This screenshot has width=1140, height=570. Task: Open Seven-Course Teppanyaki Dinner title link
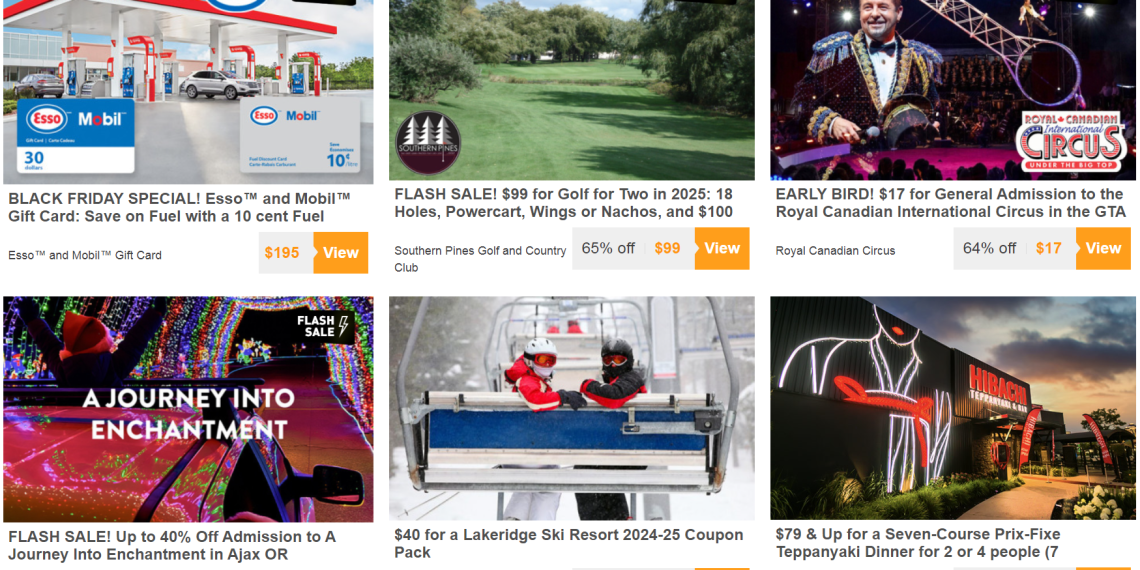point(918,543)
